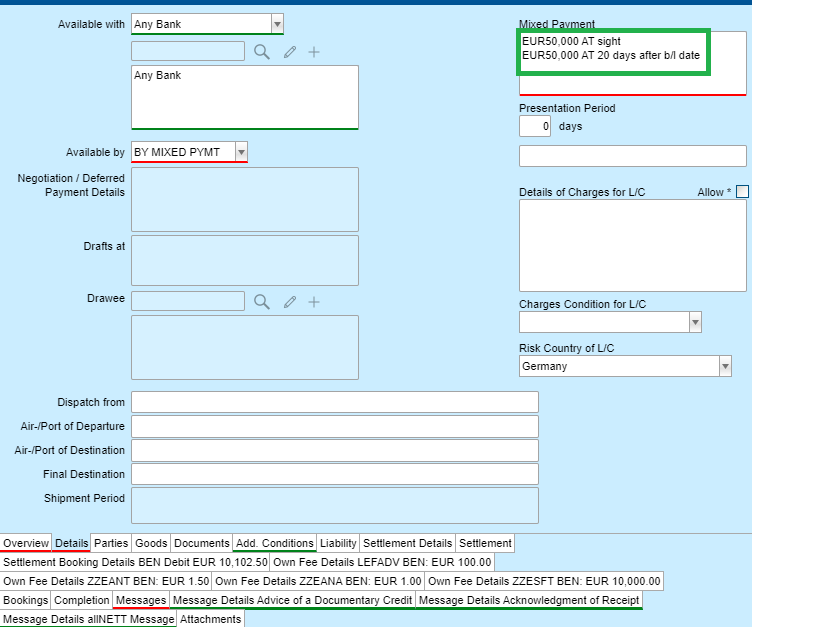This screenshot has height=627, width=819.
Task: Click the plus icon beside Available with field
Action: [314, 52]
